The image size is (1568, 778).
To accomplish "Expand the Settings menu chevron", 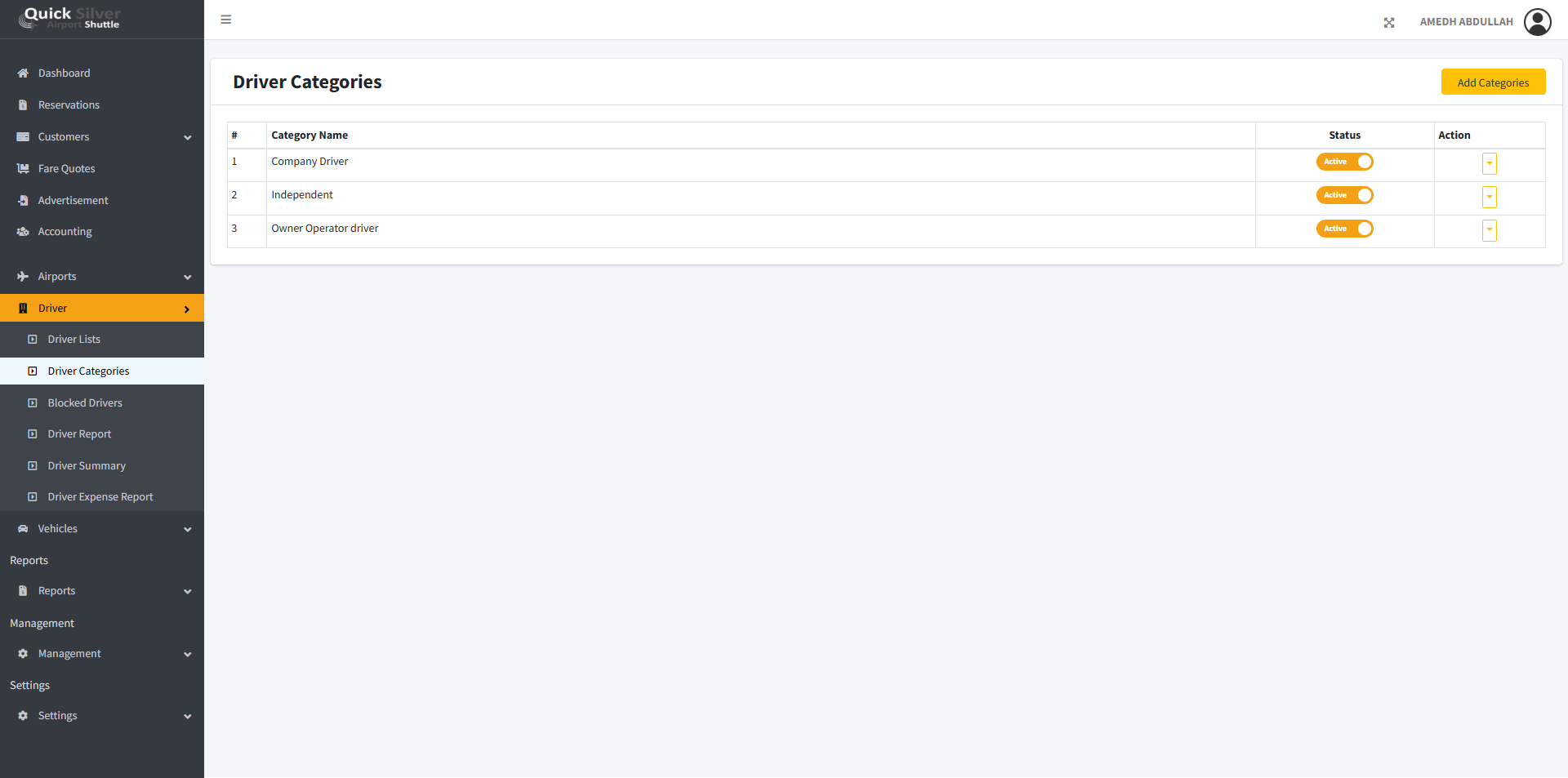I will [x=188, y=717].
